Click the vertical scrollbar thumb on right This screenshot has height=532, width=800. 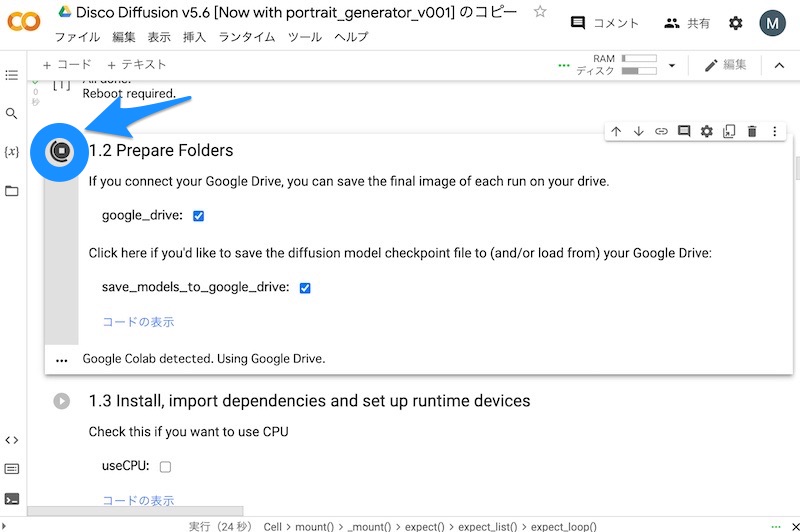[x=797, y=168]
